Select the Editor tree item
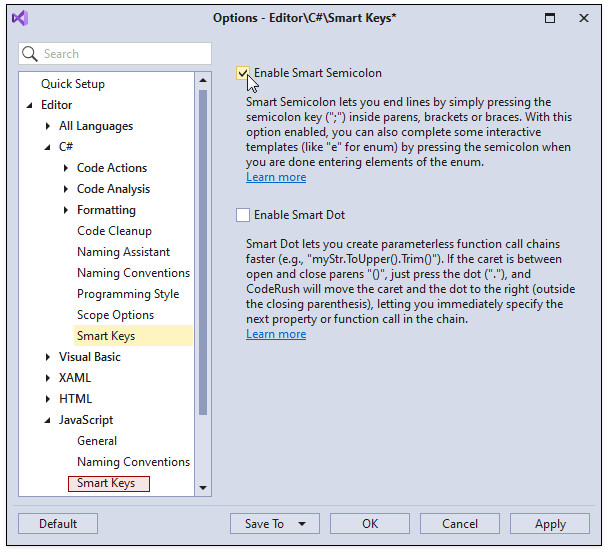The image size is (608, 554). [57, 105]
